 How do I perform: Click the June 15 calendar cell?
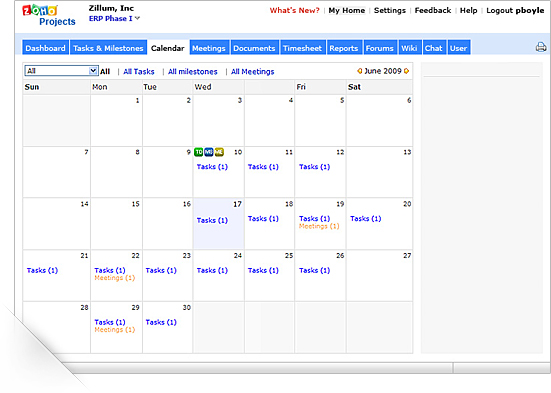(x=116, y=224)
